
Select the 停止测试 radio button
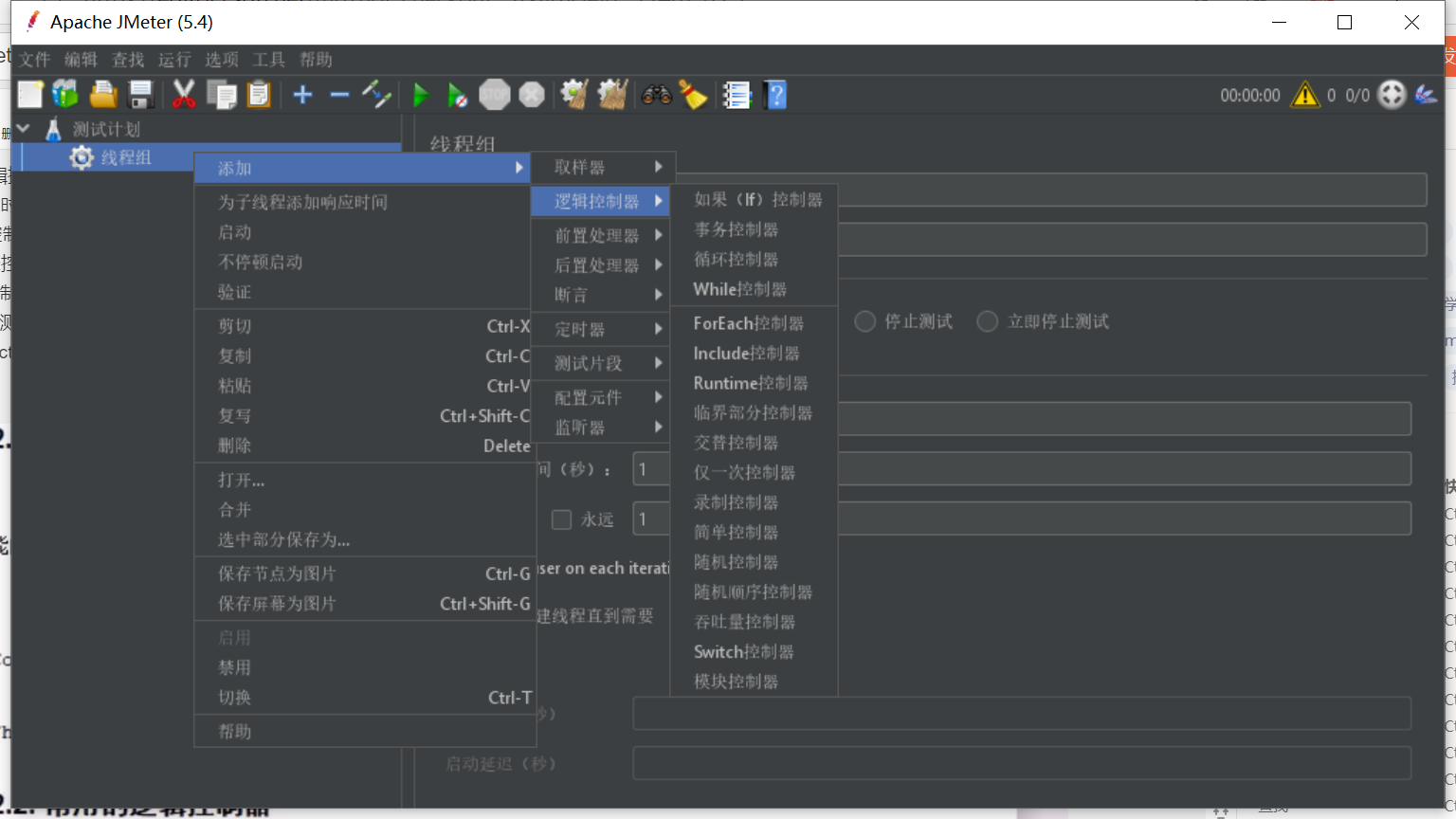864,321
